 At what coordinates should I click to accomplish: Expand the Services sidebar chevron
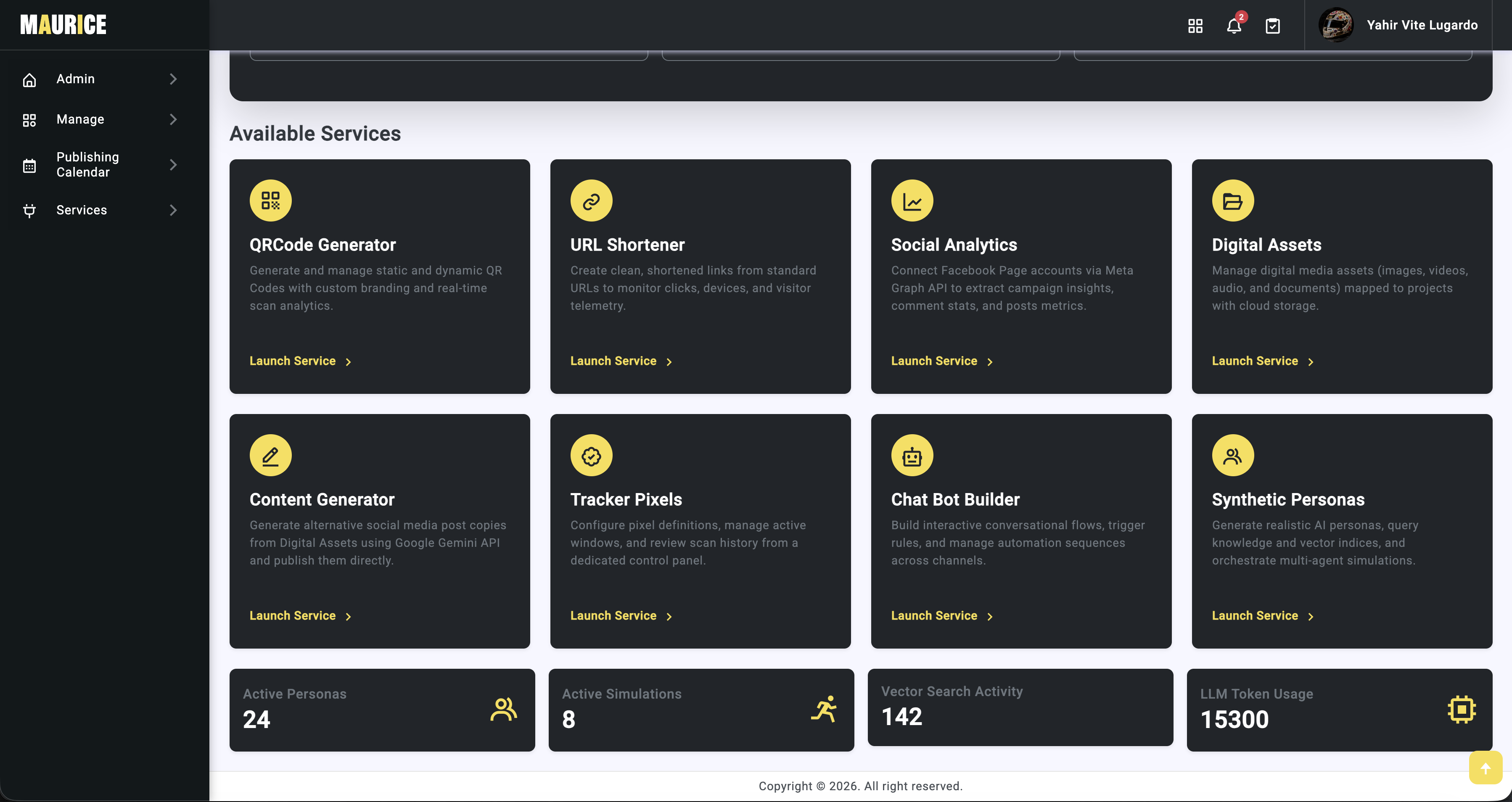tap(173, 210)
